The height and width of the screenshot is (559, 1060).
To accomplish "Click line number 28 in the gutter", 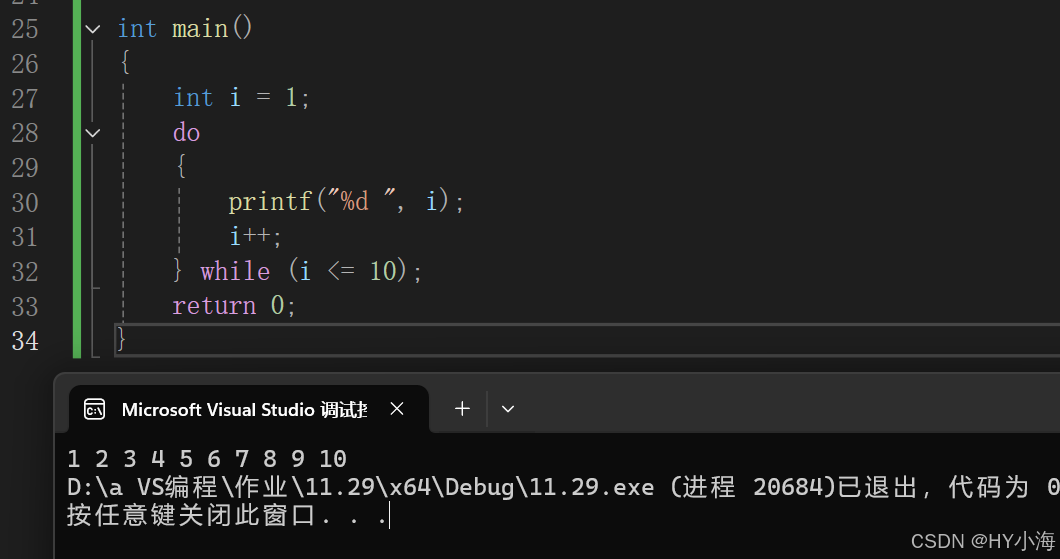I will coord(25,133).
